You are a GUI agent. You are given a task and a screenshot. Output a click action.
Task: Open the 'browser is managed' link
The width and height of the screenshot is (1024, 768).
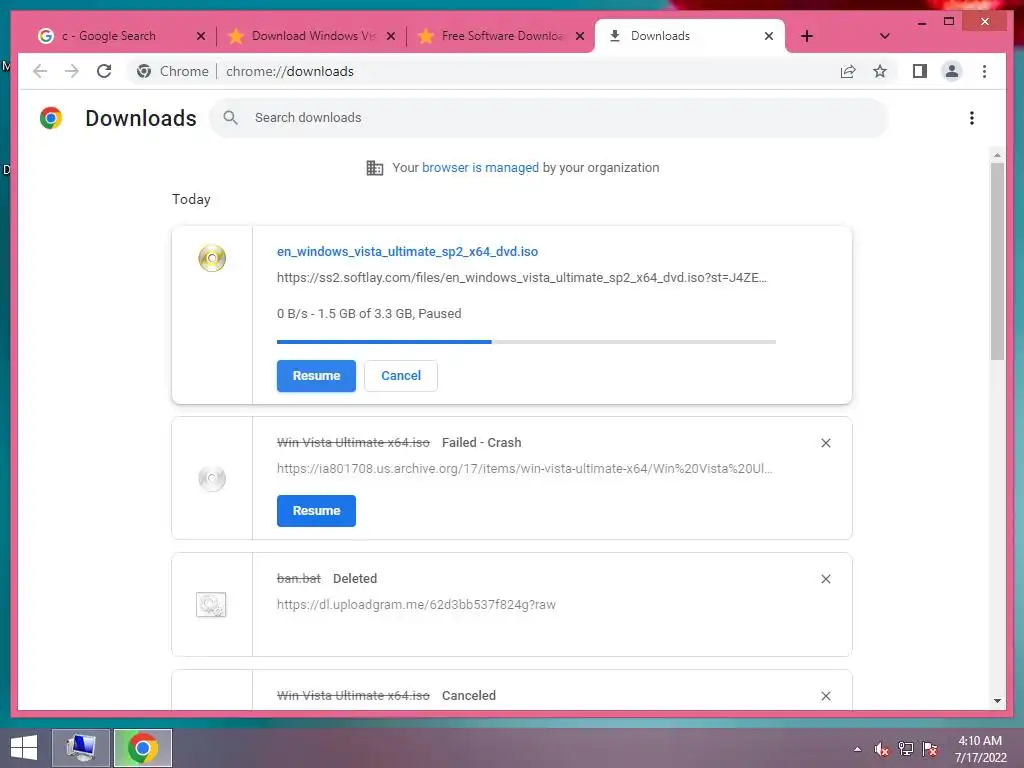pyautogui.click(x=480, y=168)
